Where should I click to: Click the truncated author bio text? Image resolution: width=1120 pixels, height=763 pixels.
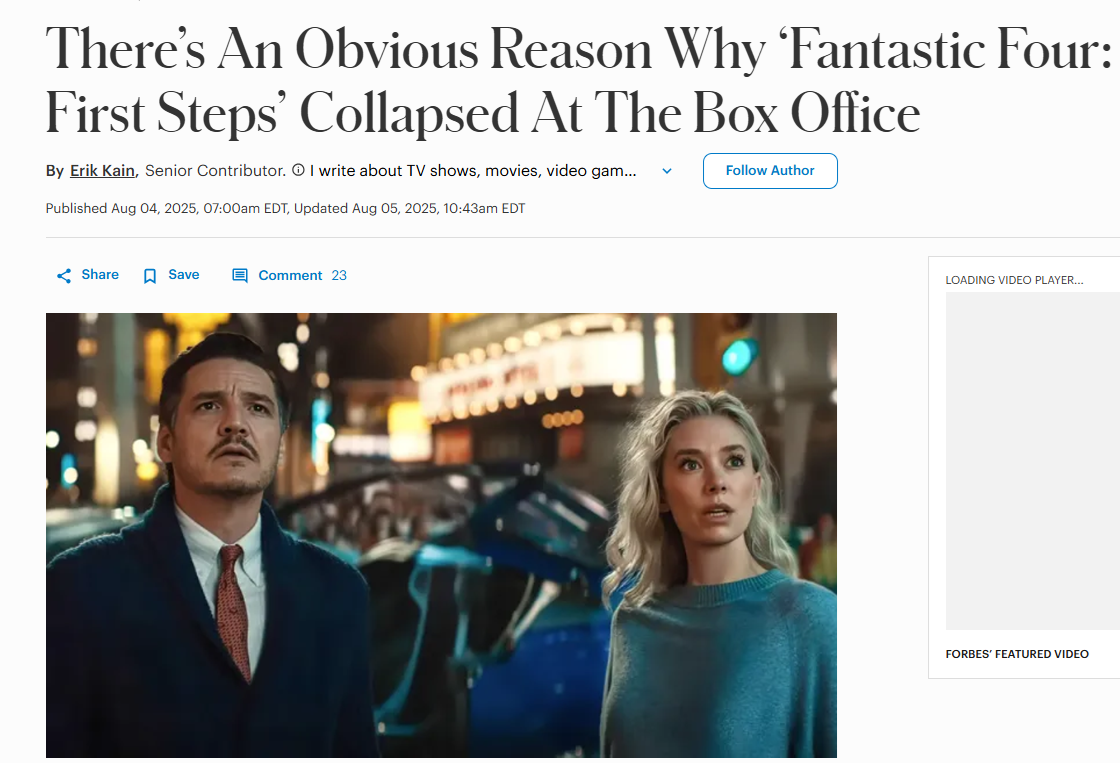tap(473, 171)
